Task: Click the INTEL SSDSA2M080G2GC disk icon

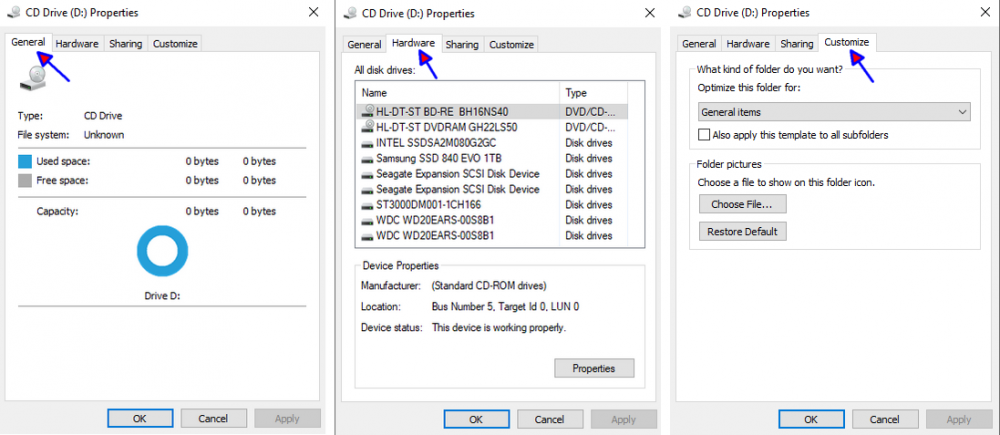Action: click(x=367, y=143)
